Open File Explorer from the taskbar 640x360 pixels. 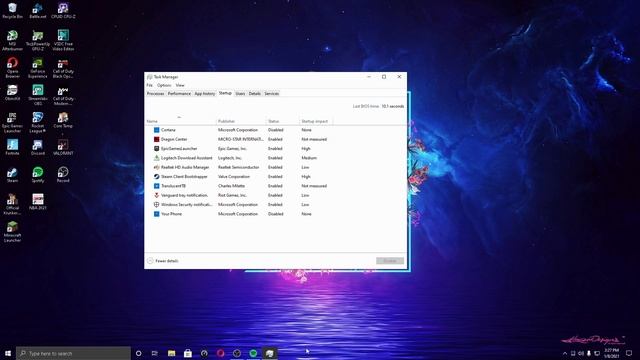click(171, 353)
